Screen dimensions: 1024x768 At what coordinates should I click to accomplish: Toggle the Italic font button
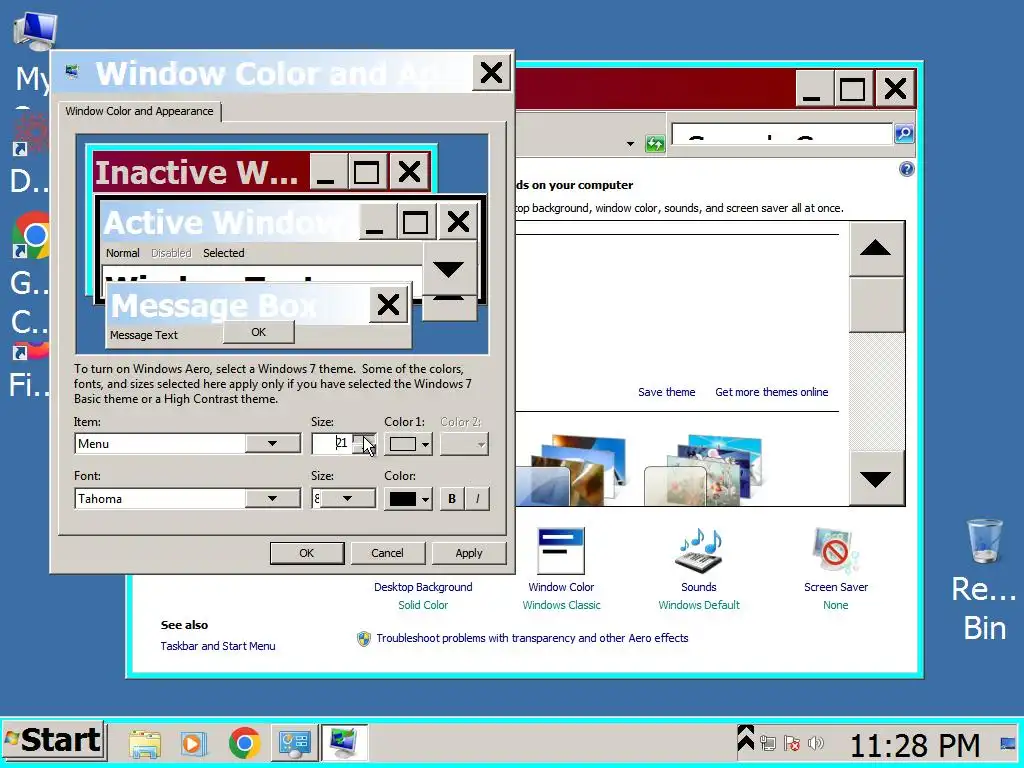click(x=477, y=499)
